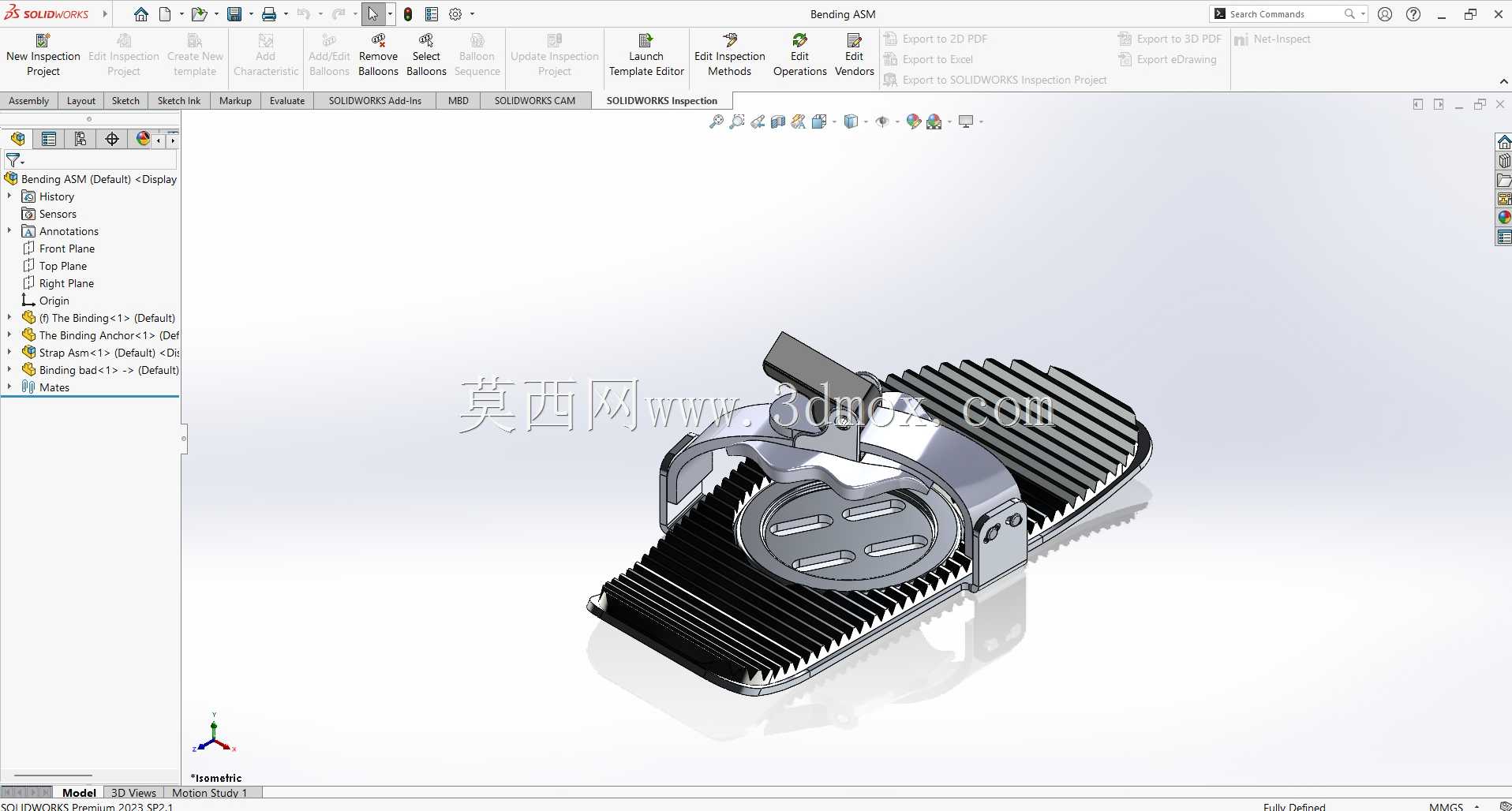Click the Rebuild traffic light icon

[x=408, y=14]
